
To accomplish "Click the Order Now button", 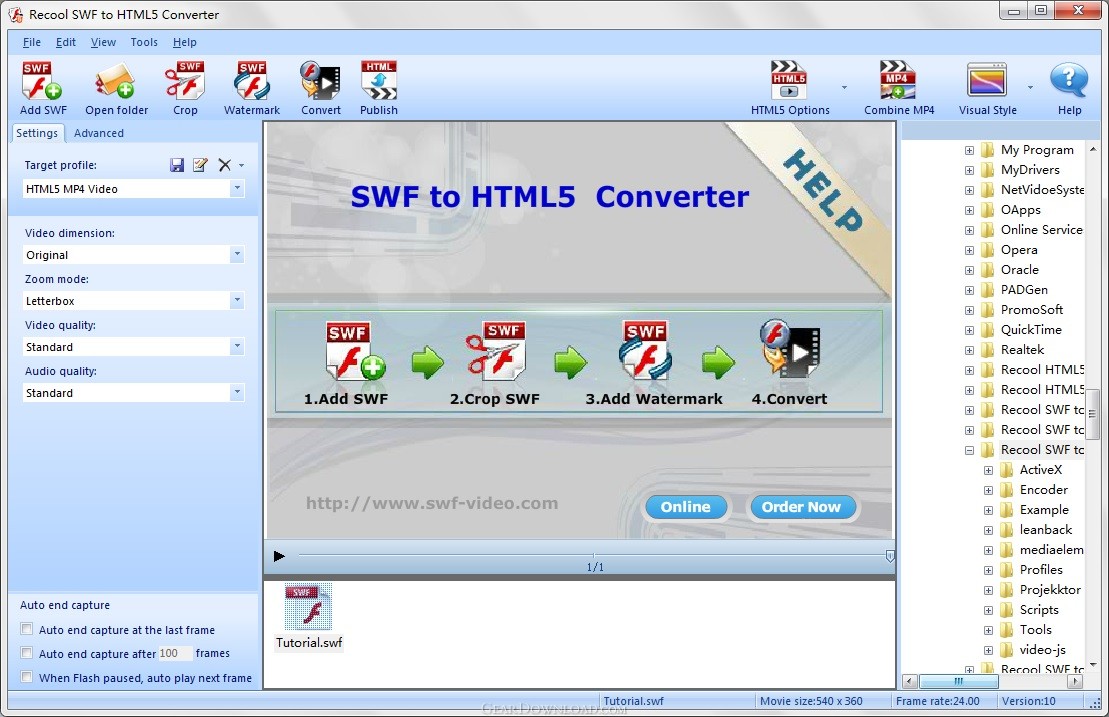I will (801, 507).
